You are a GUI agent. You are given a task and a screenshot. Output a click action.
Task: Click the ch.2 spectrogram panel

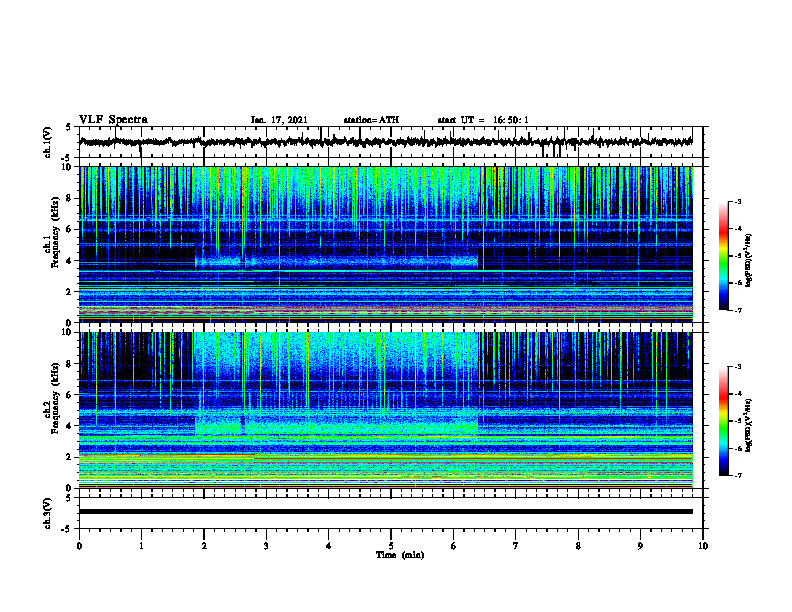pos(386,410)
